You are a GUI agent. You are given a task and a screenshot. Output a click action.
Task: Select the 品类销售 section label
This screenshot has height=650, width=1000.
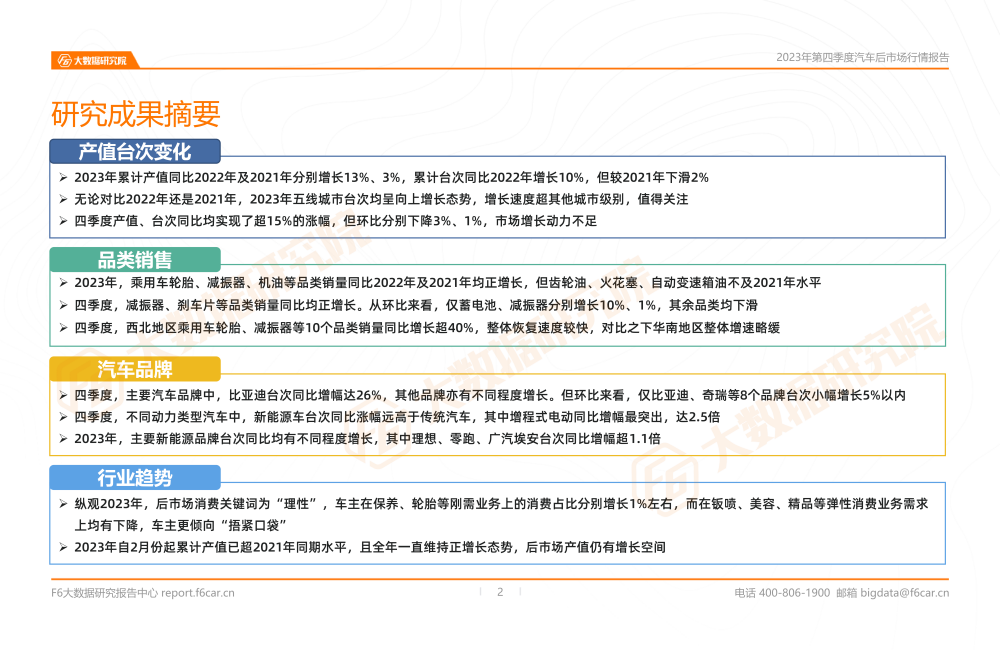[135, 261]
